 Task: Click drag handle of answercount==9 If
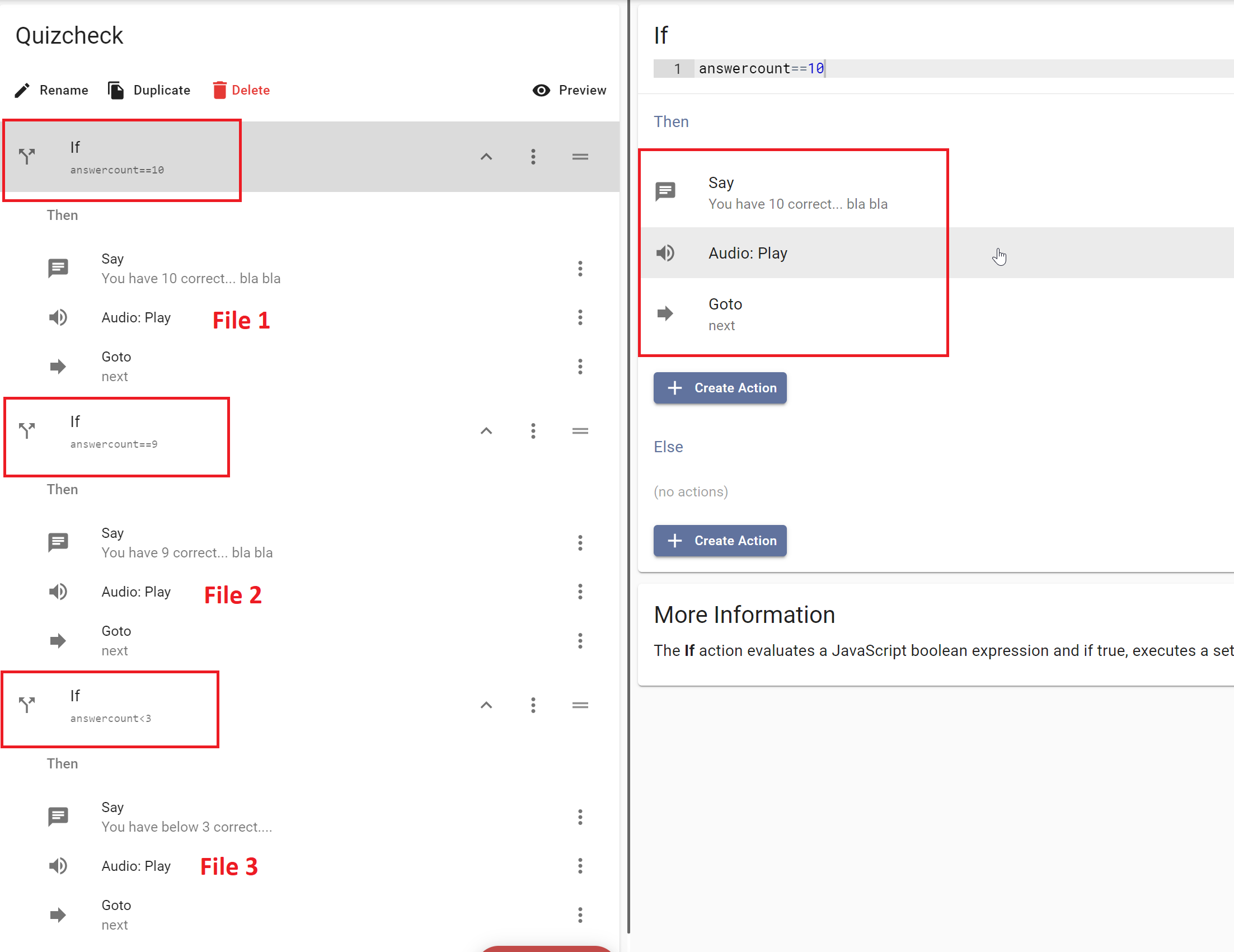(580, 431)
